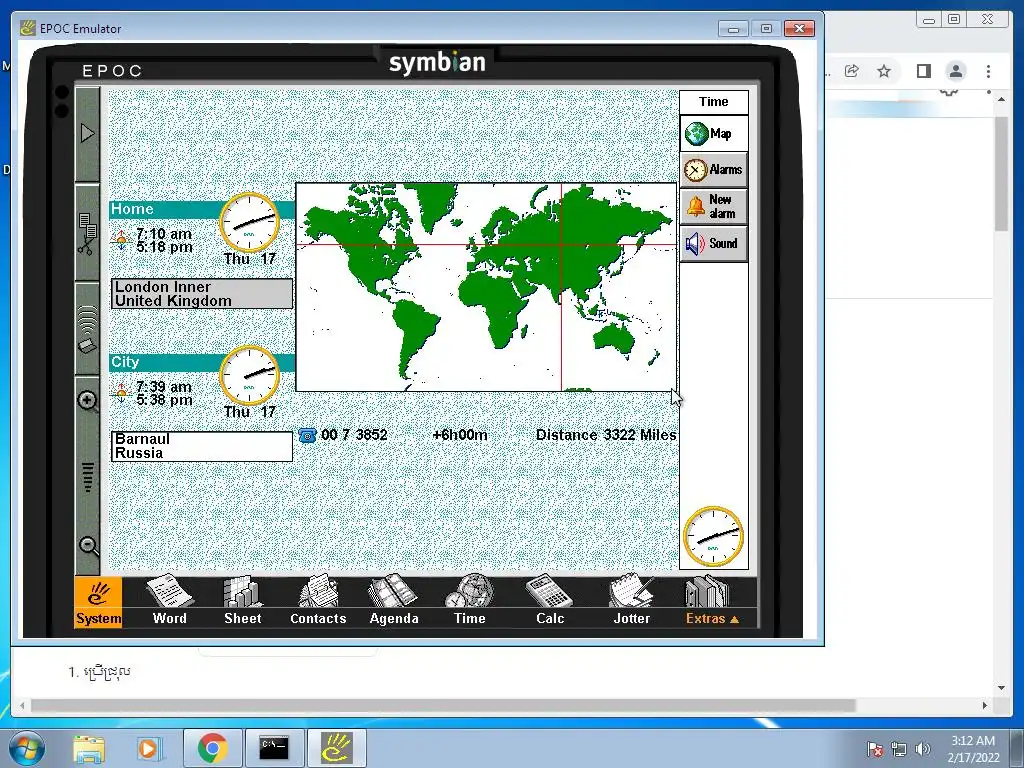Maximize the EPOC Emulator window
Viewport: 1024px width, 768px height.
[766, 29]
